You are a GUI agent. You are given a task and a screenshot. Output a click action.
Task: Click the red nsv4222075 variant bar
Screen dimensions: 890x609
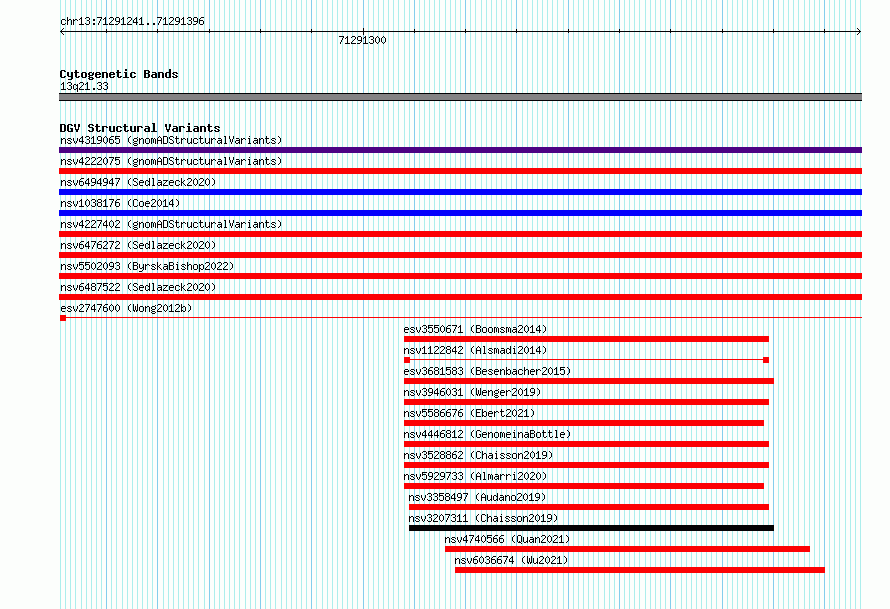coord(460,171)
